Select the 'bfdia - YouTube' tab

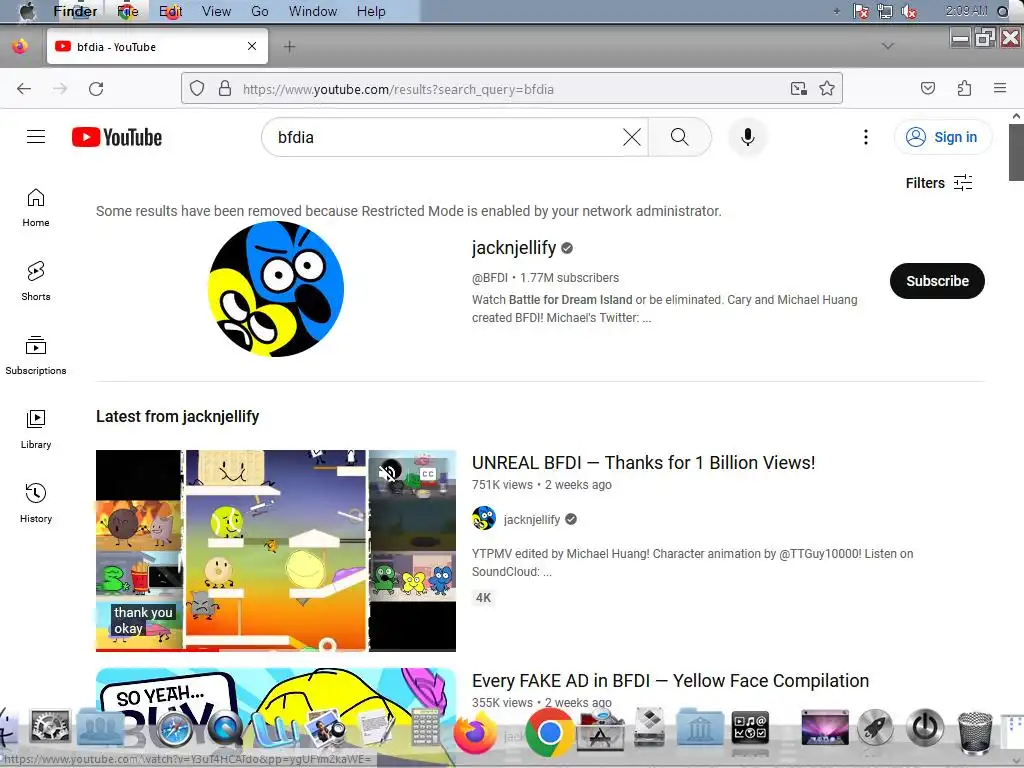157,46
